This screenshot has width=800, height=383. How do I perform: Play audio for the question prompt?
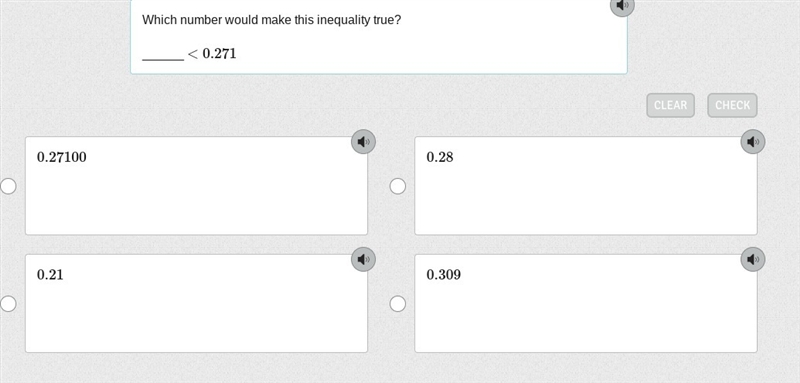pyautogui.click(x=622, y=5)
